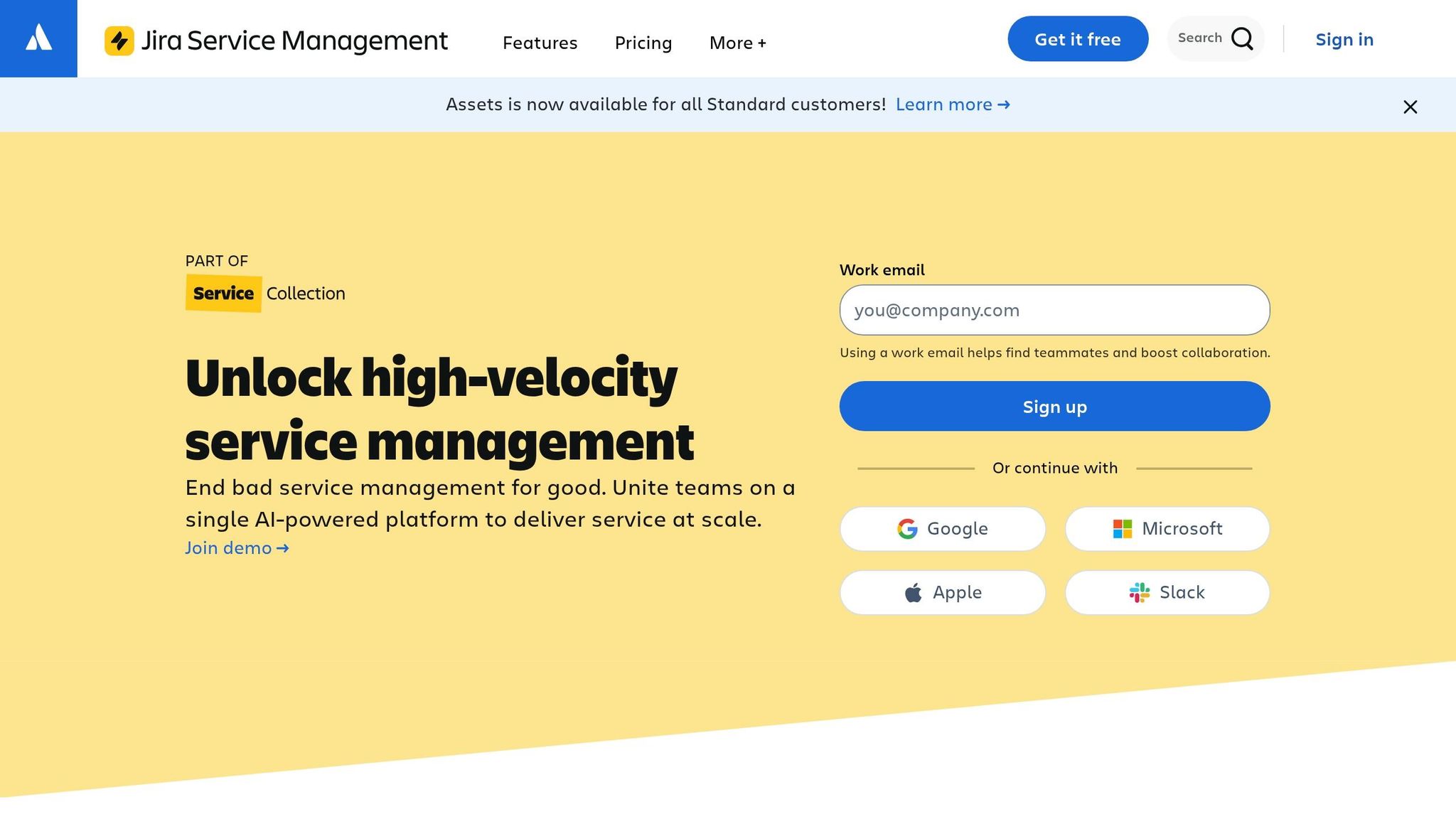Open Learn more about Assets link

[x=953, y=105]
